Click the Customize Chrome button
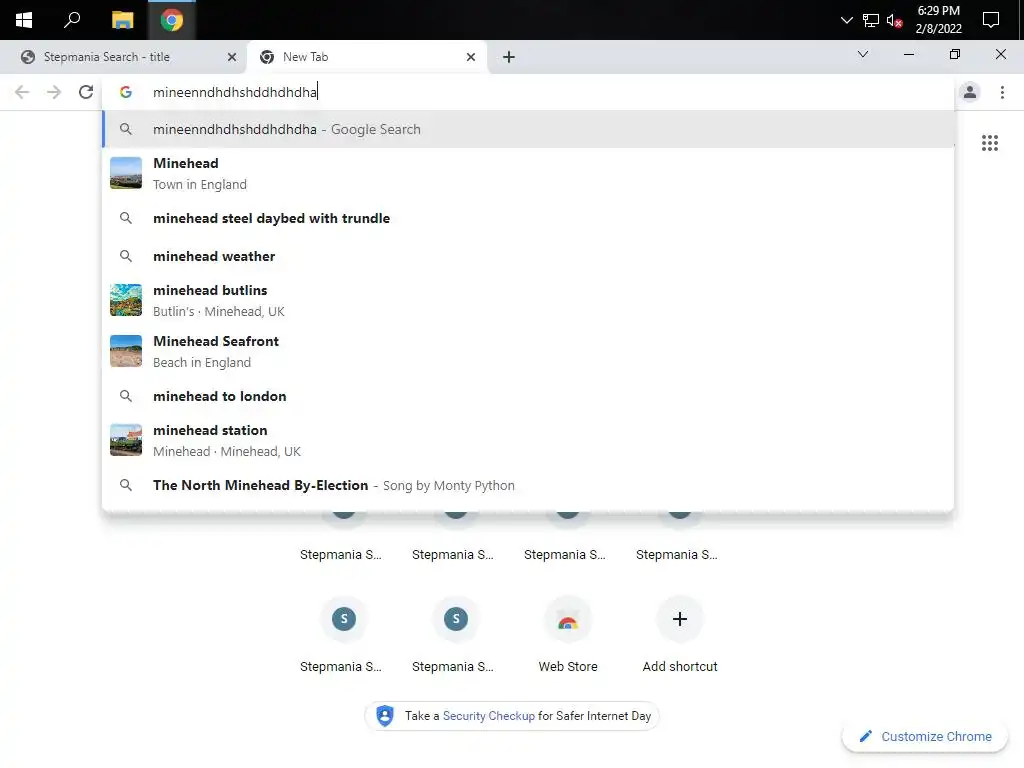The image size is (1024, 768). pyautogui.click(x=925, y=737)
